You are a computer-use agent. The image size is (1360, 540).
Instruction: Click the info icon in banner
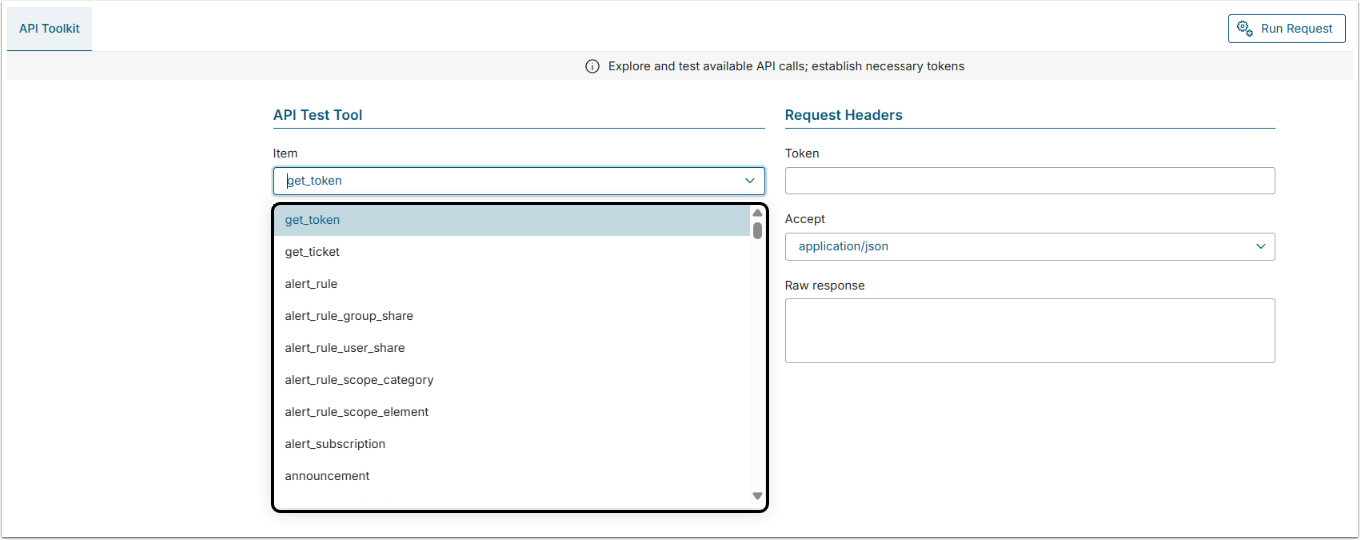592,66
